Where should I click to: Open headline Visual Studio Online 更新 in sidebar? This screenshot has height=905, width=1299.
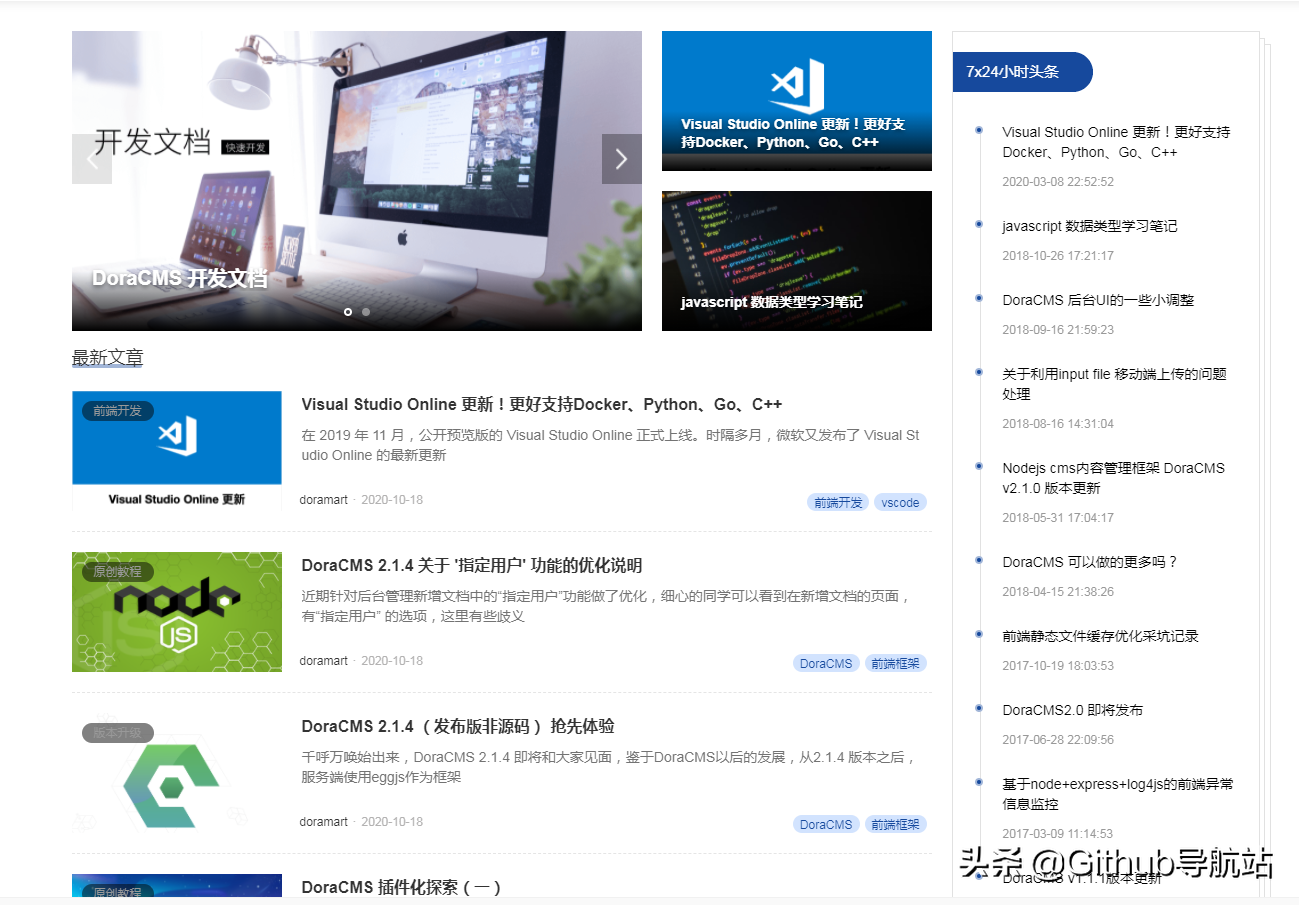click(1116, 142)
